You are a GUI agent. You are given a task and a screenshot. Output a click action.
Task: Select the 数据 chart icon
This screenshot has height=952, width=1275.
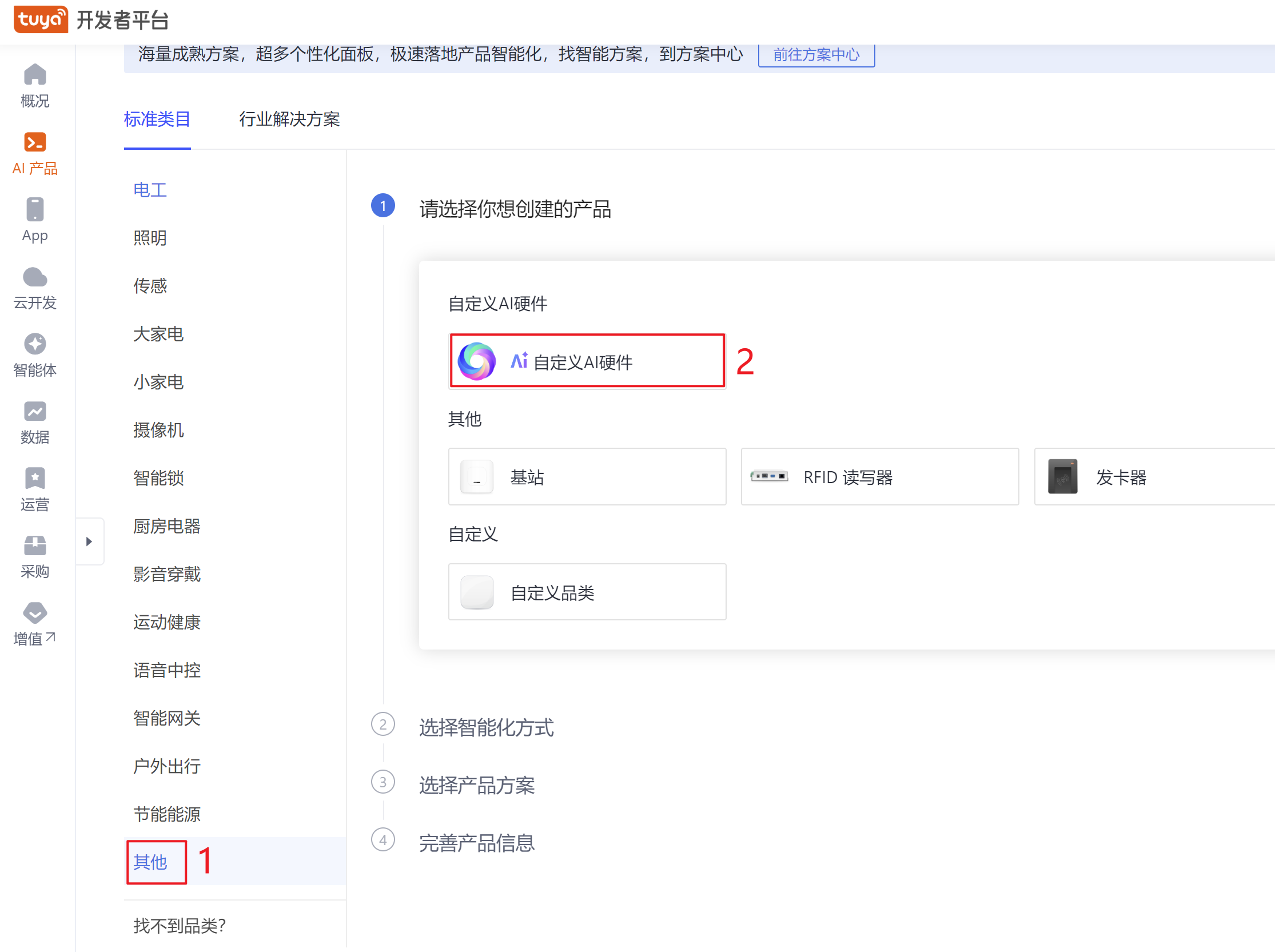click(x=34, y=412)
